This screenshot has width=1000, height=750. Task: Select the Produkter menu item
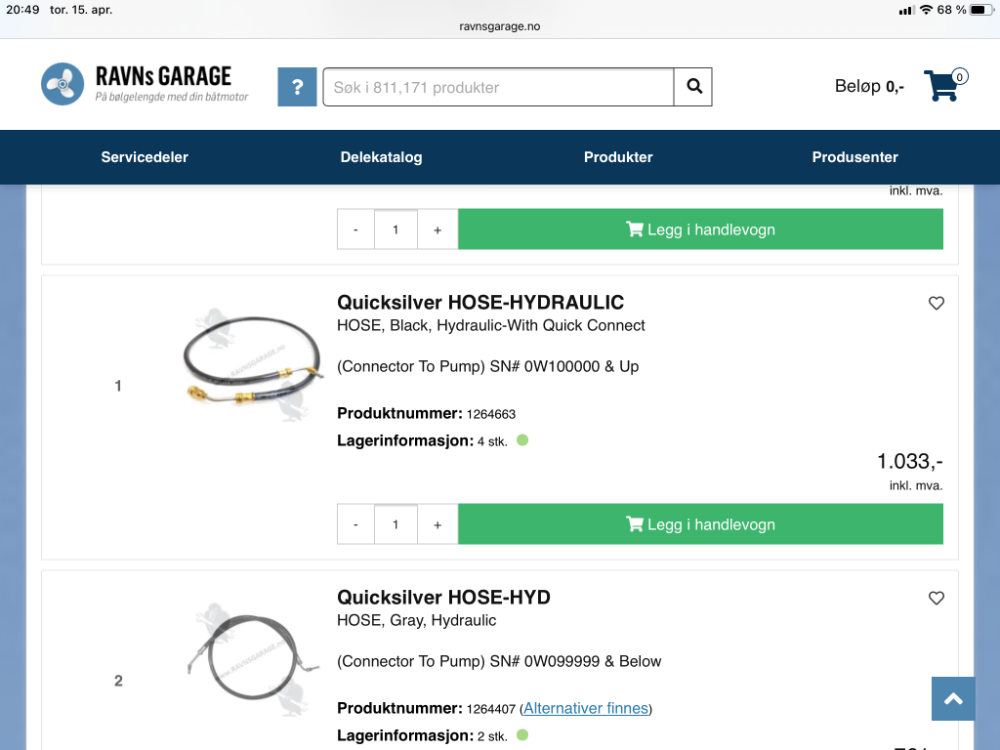[618, 157]
